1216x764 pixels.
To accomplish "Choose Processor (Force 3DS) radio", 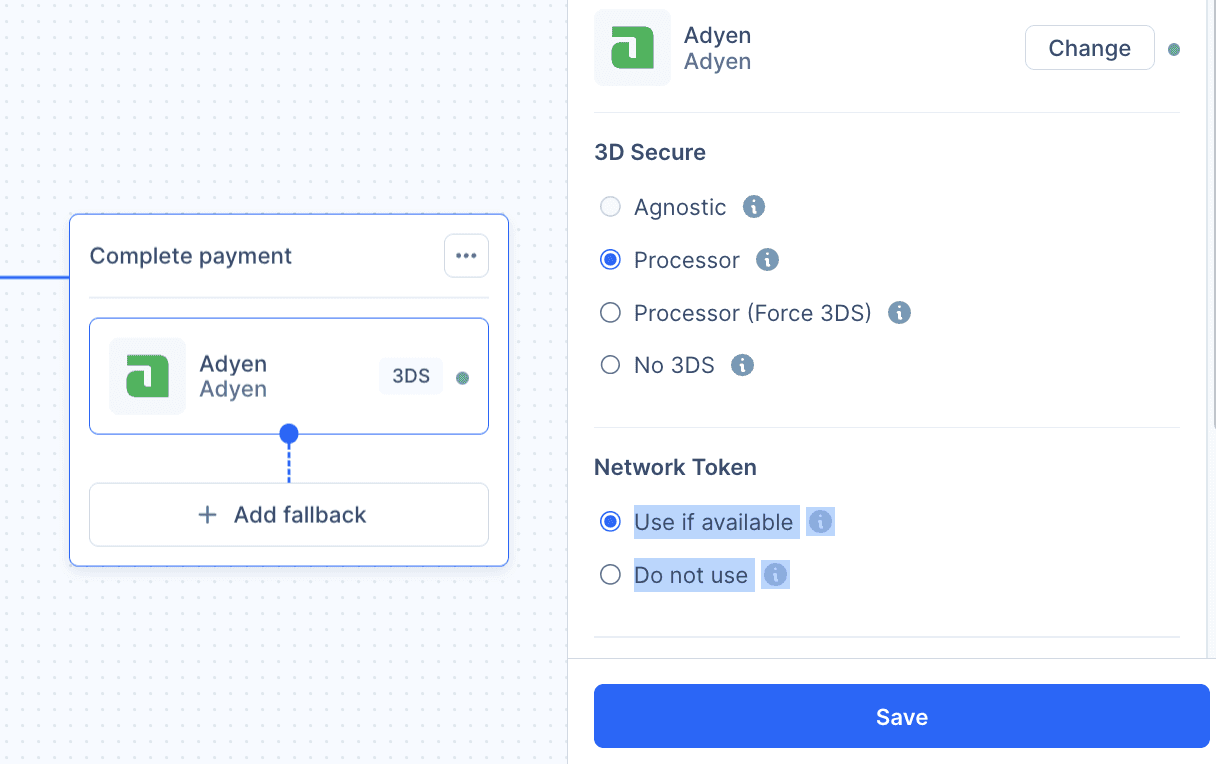I will point(610,313).
